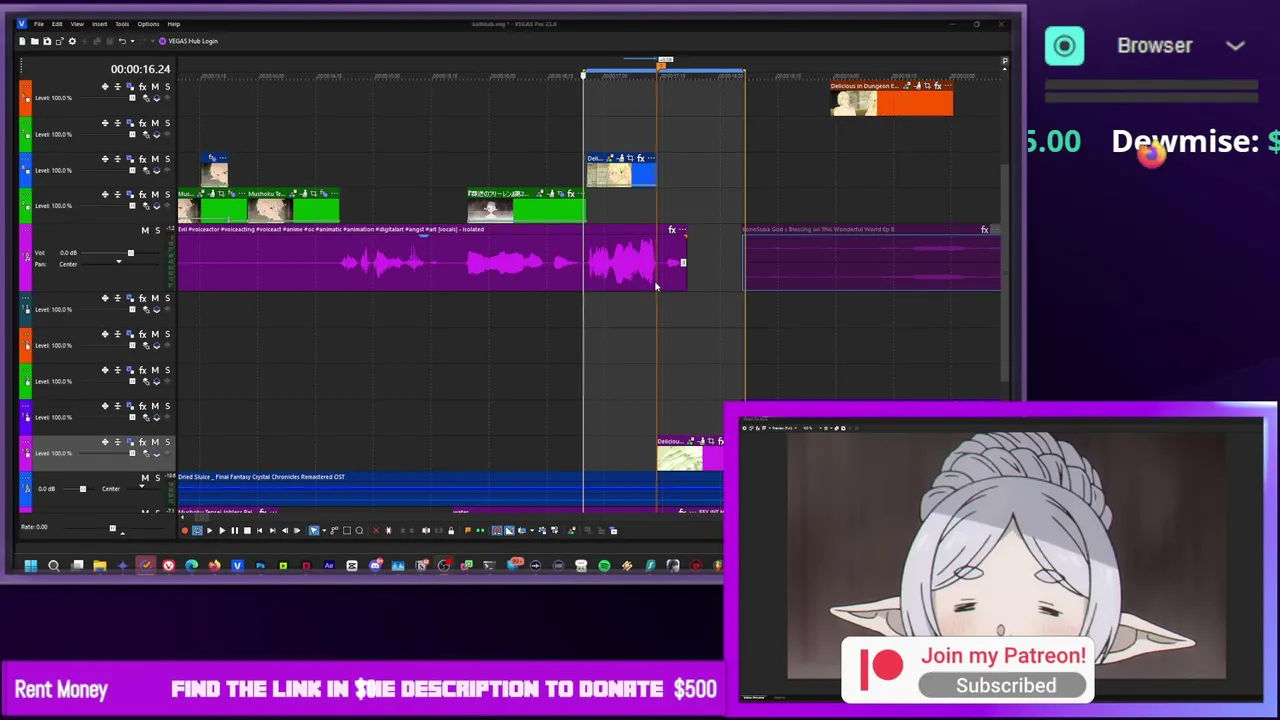
Task: Create a new project from toolbar
Action: 22,41
